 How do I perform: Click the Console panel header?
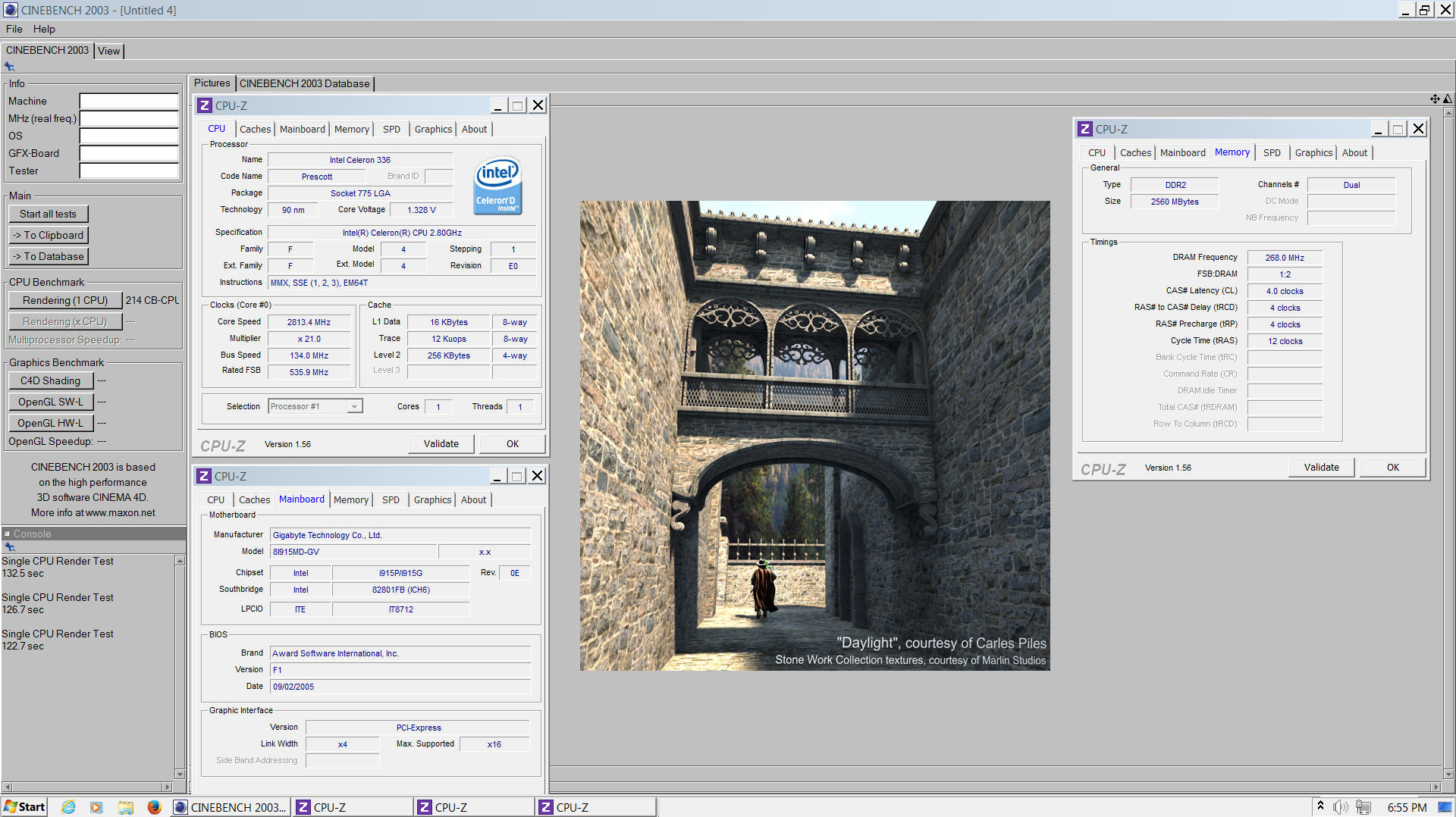[93, 534]
